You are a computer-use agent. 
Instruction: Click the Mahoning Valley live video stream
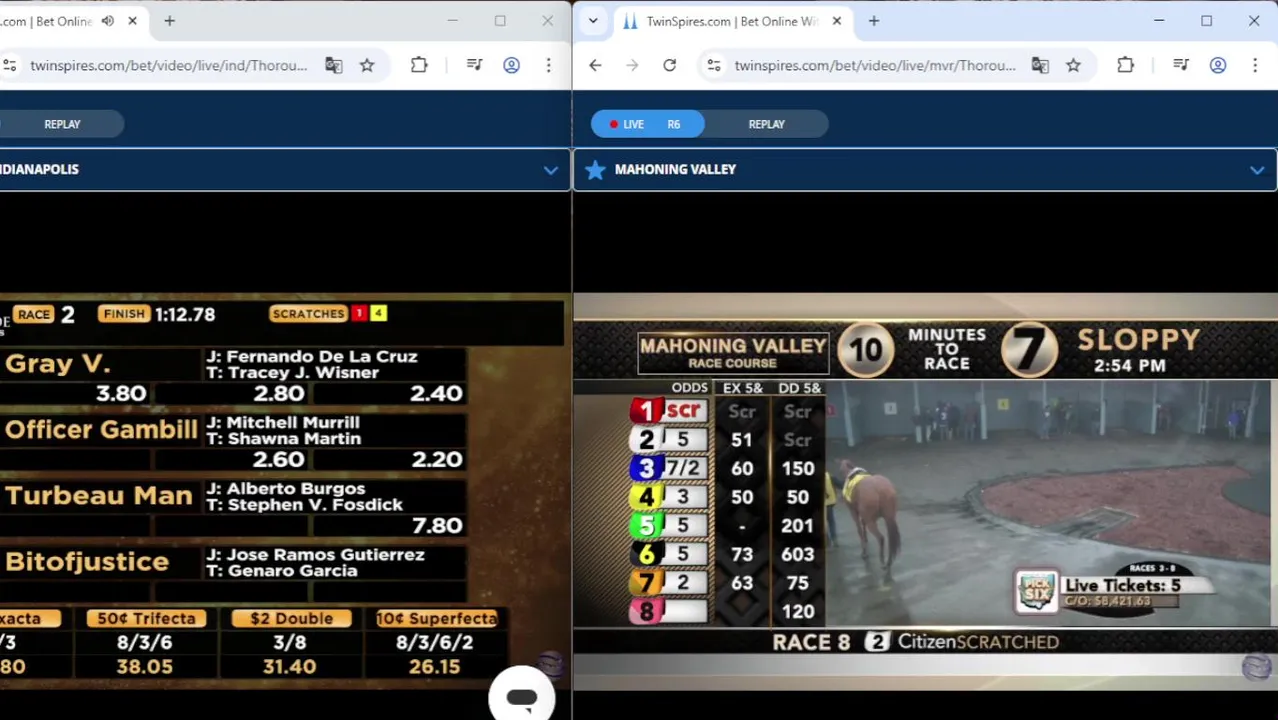925,490
